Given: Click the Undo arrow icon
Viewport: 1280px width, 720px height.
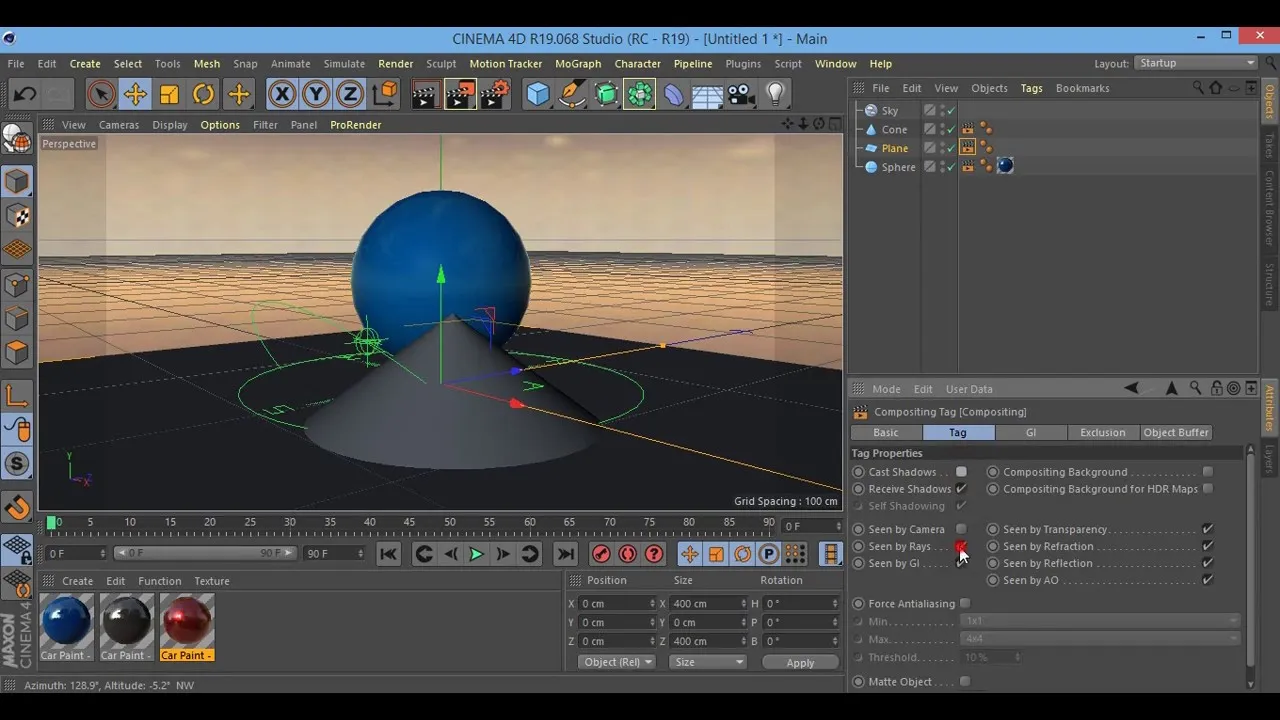Looking at the screenshot, I should 25,95.
